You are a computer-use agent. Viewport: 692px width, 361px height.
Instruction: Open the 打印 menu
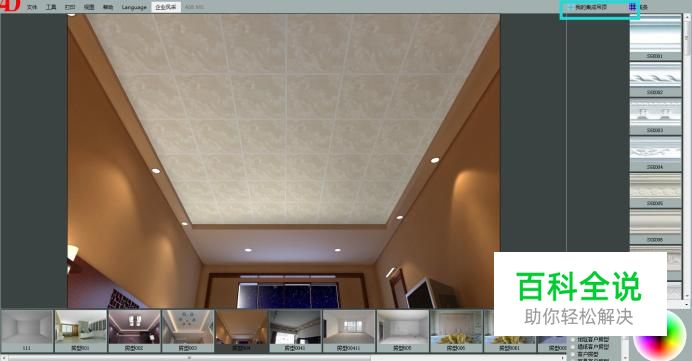pos(70,7)
